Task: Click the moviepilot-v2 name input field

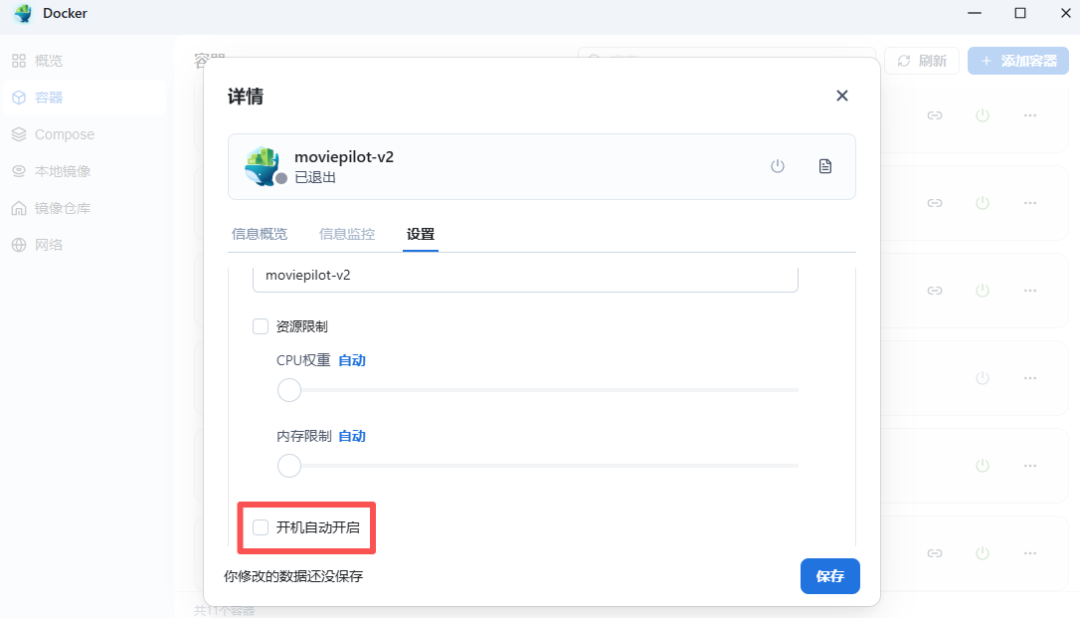Action: [525, 274]
